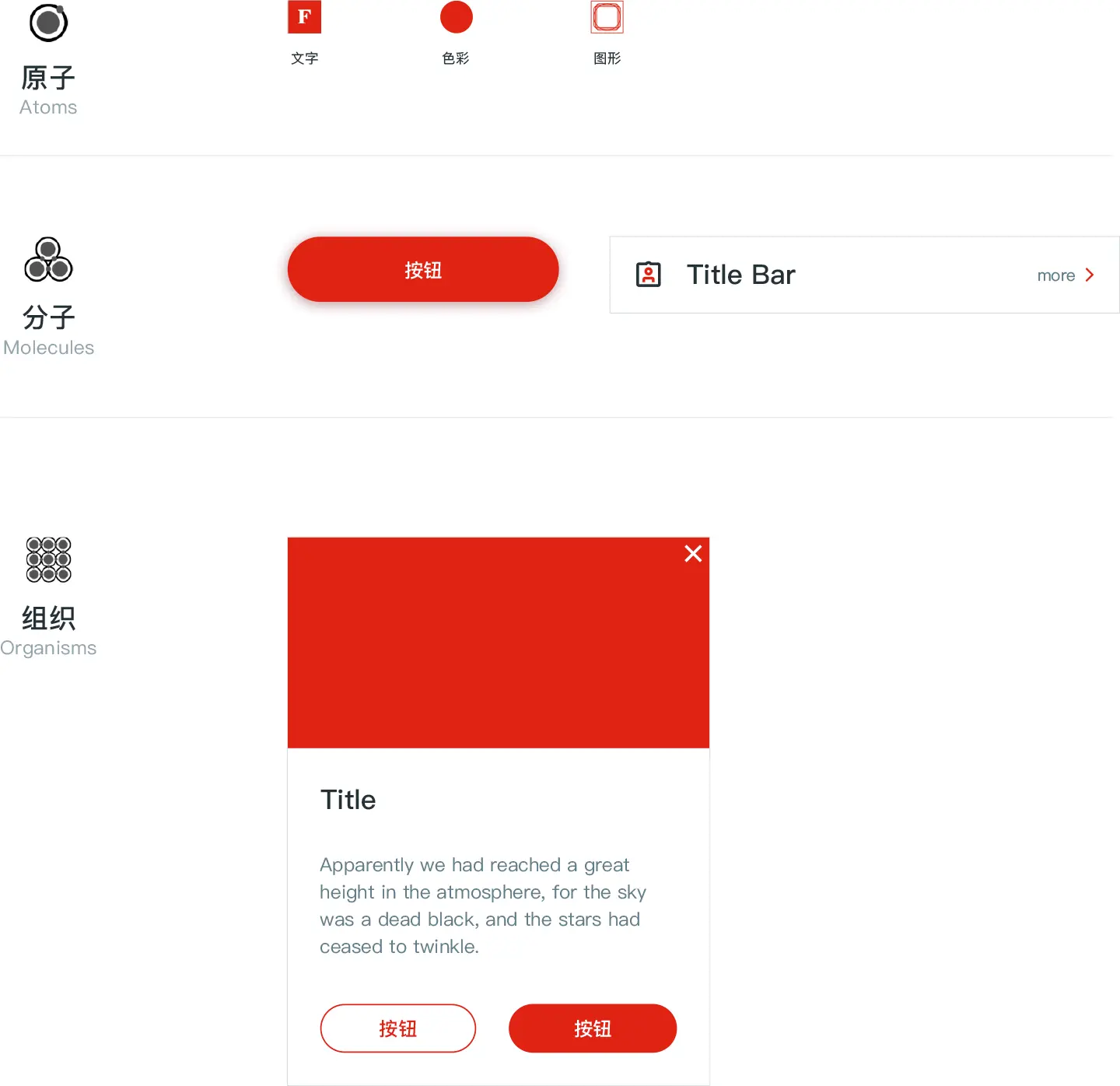Viewport: 1120px width, 1086px height.
Task: Click the Title Bar heading text
Action: click(740, 275)
